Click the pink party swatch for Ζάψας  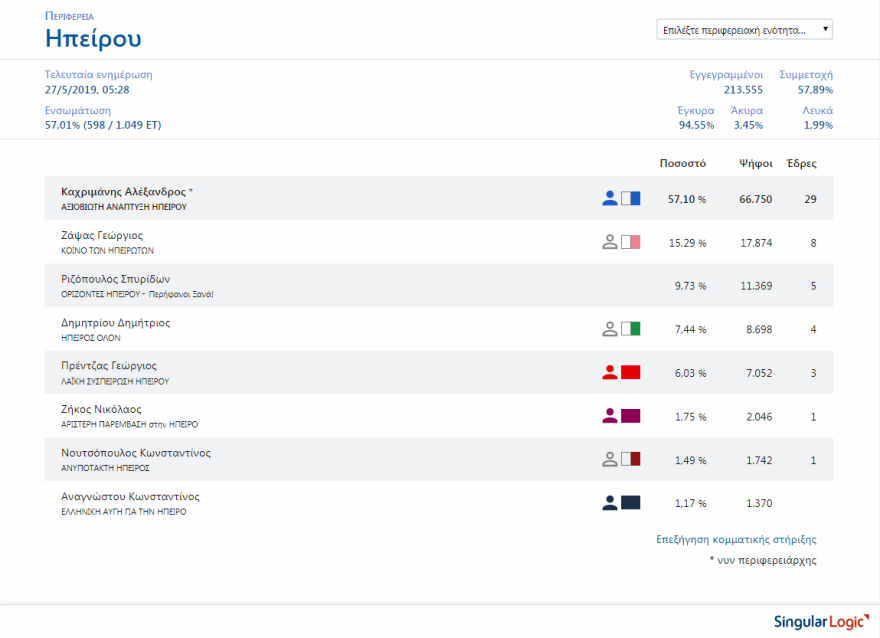tap(630, 242)
